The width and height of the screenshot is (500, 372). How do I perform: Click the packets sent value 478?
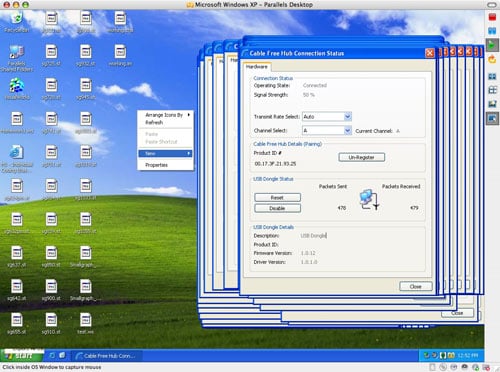pos(342,208)
